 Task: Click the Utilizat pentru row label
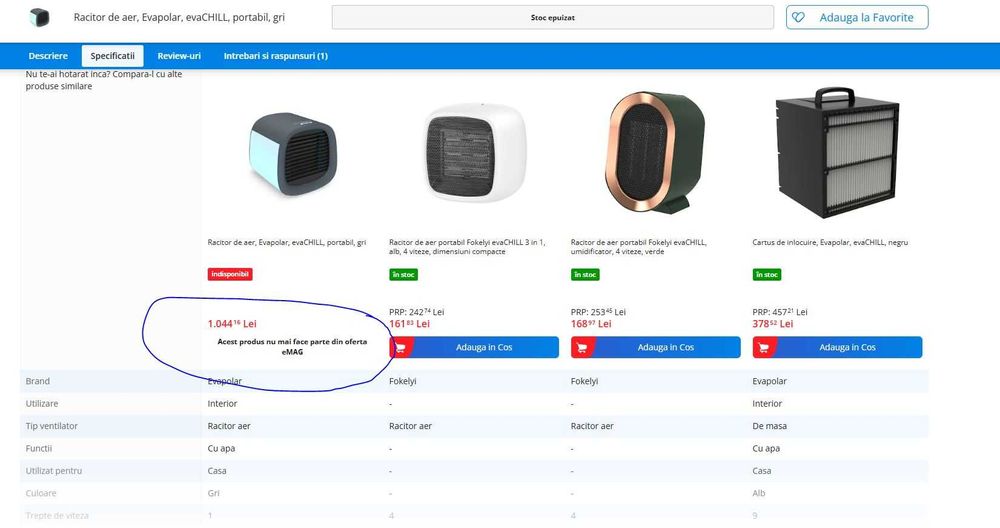[54, 471]
